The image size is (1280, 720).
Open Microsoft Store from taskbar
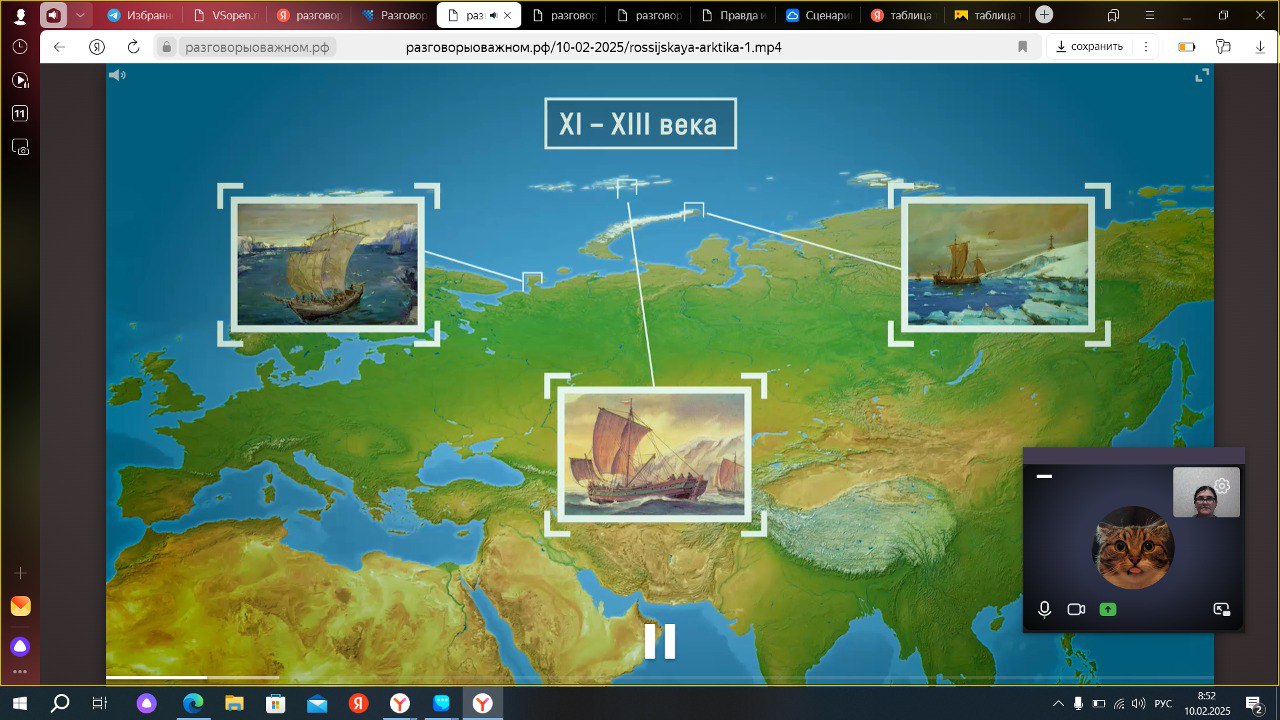pos(275,703)
